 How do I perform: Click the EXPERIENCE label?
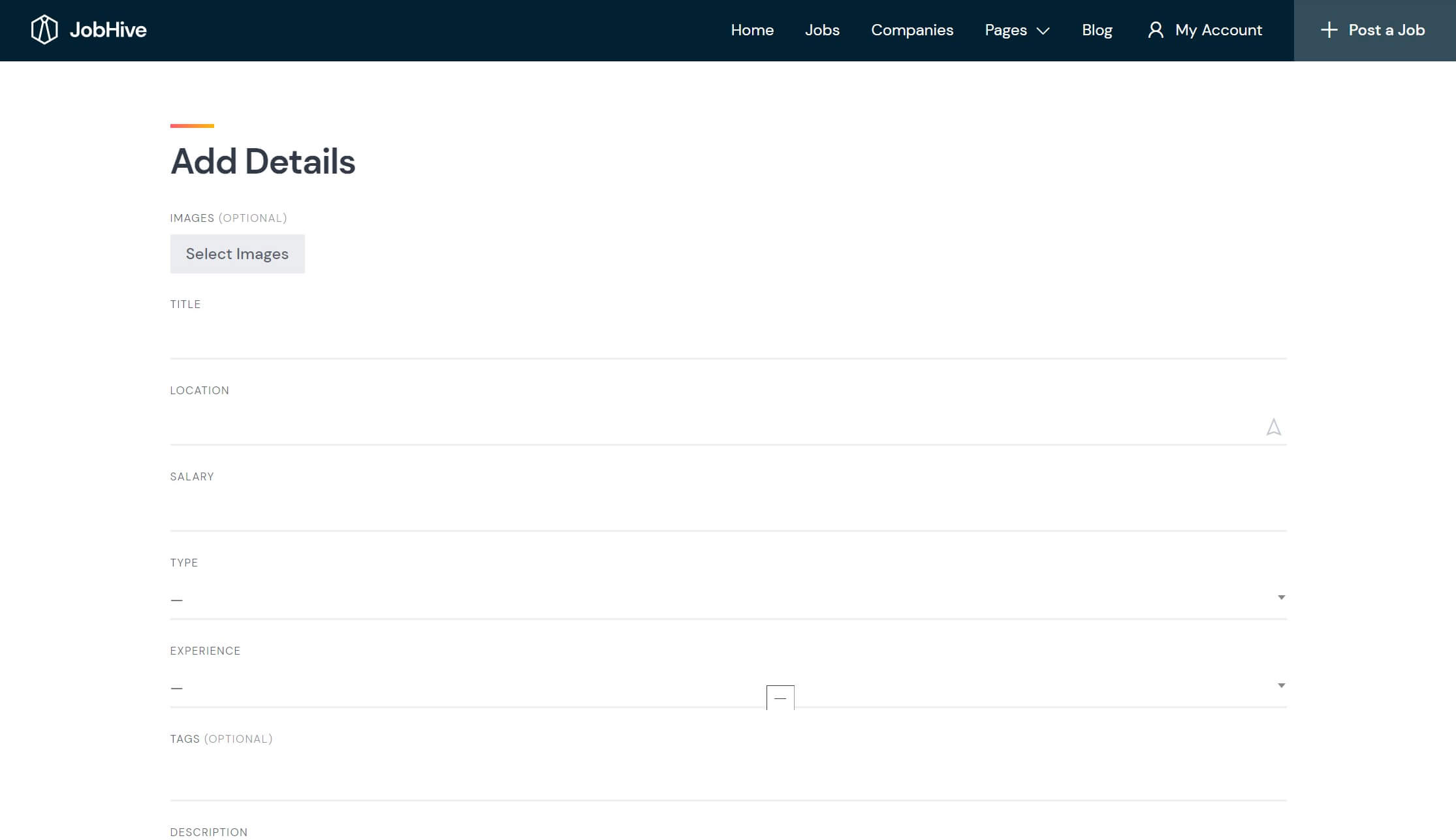[x=205, y=651]
